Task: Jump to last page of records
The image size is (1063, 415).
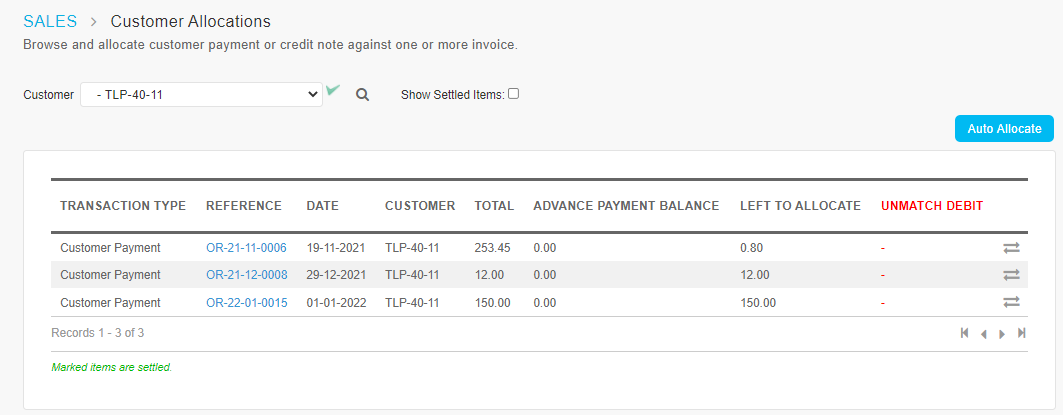Action: coord(1022,333)
